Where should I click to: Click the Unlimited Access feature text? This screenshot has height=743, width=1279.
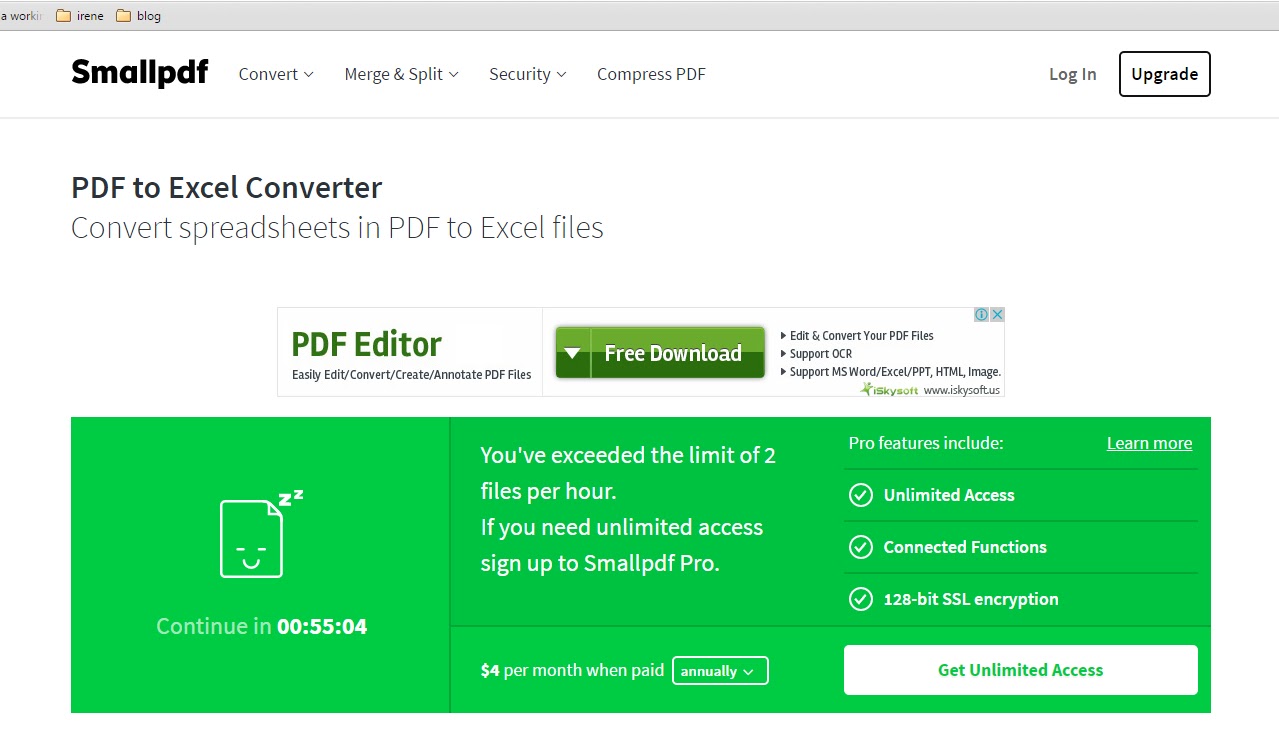pos(949,495)
